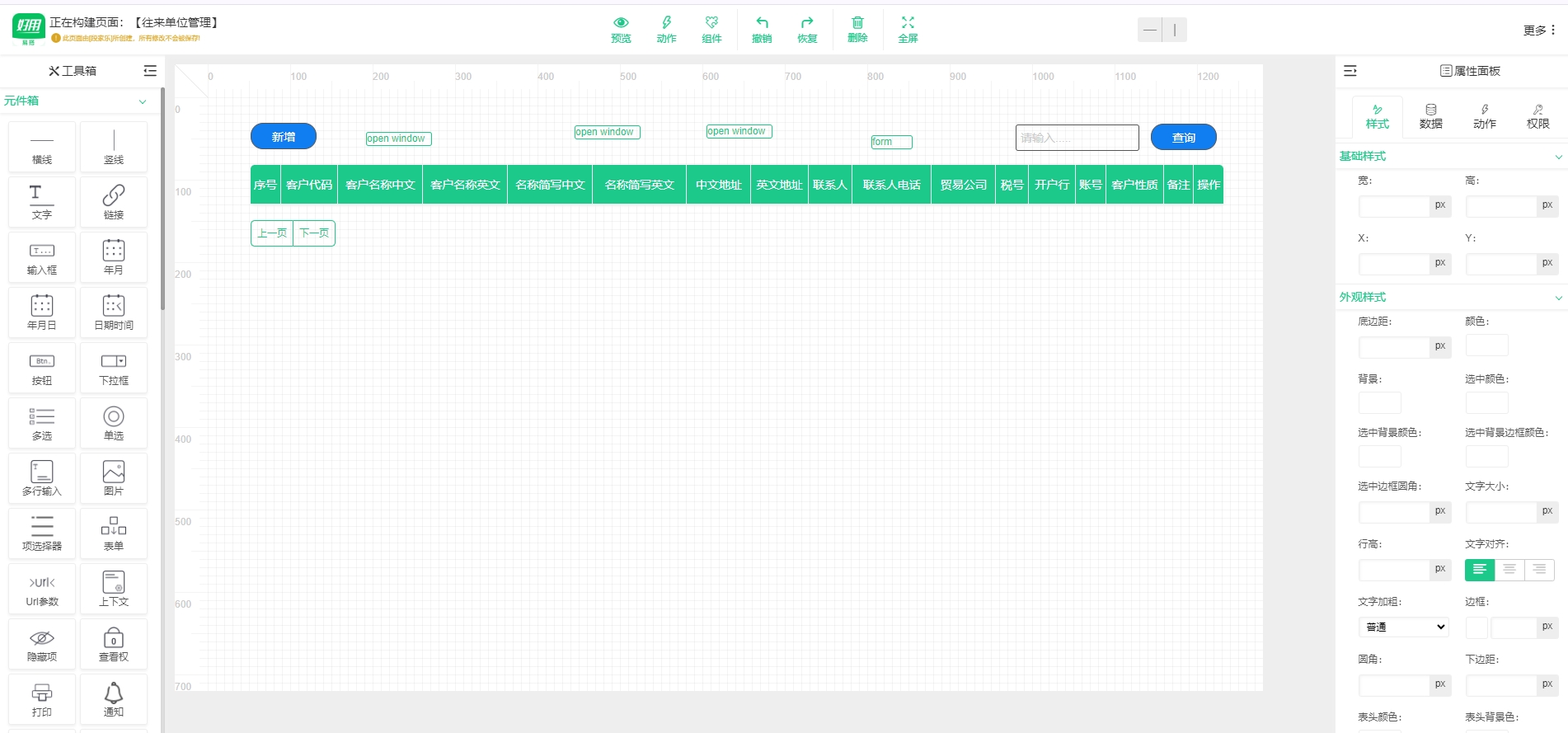Image resolution: width=1568 pixels, height=733 pixels.
Task: Select the 日期时间 datetime component
Action: [114, 312]
